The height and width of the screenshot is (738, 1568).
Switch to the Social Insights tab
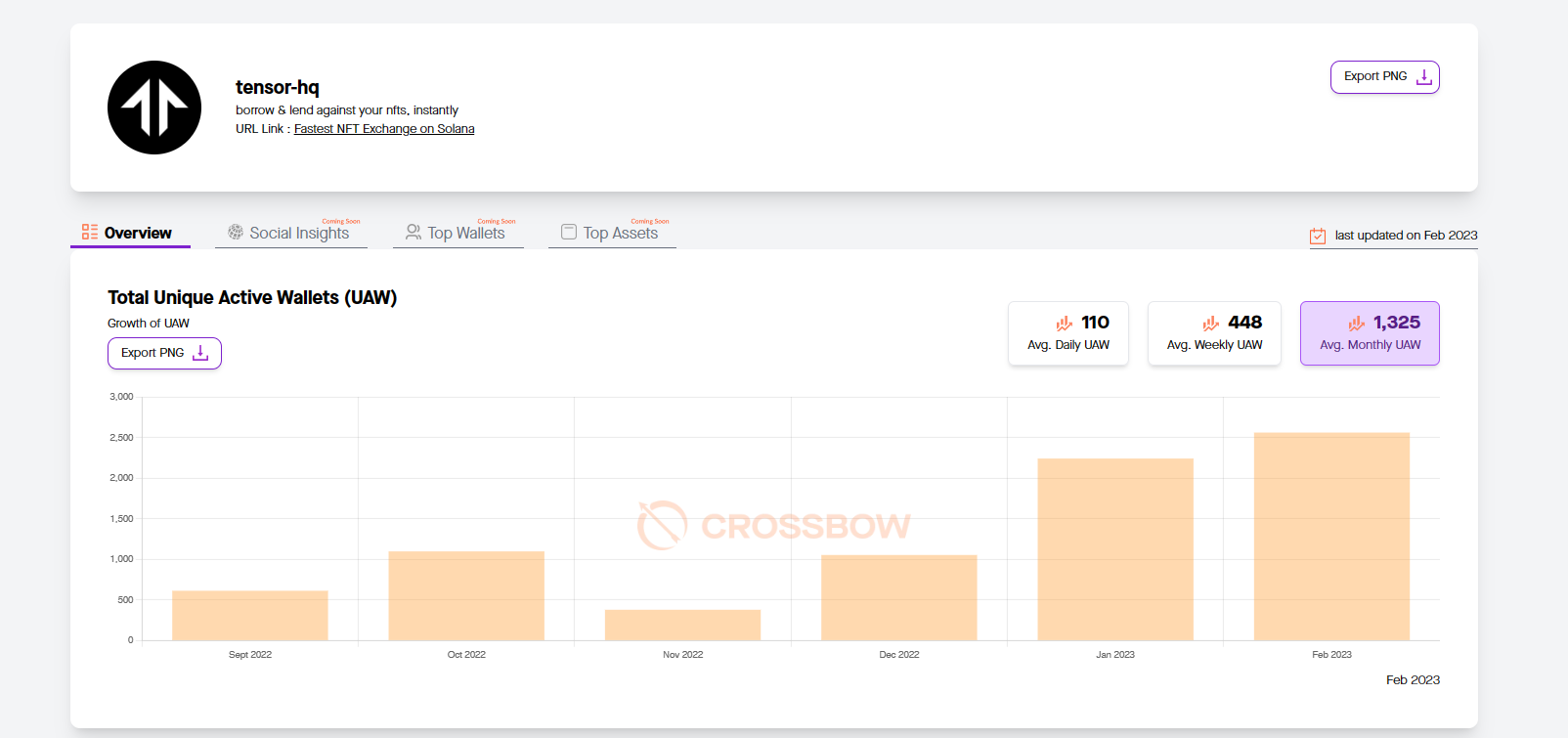click(x=291, y=233)
